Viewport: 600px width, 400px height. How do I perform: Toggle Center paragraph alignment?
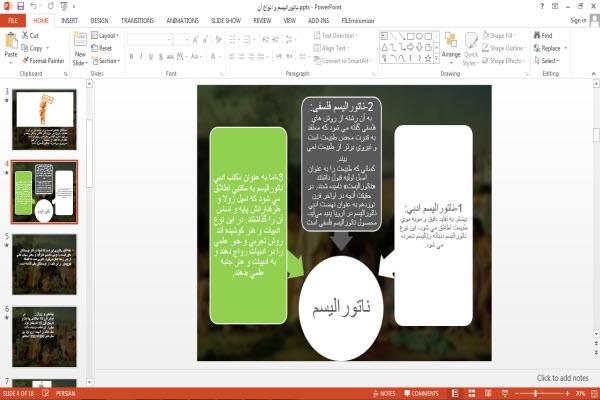pos(241,57)
